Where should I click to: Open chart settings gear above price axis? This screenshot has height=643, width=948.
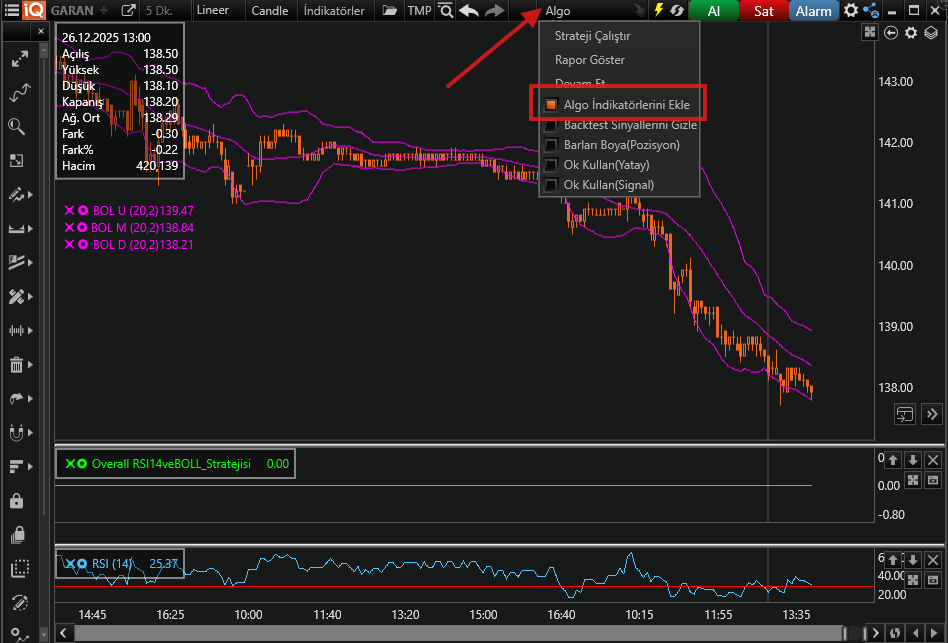[911, 33]
